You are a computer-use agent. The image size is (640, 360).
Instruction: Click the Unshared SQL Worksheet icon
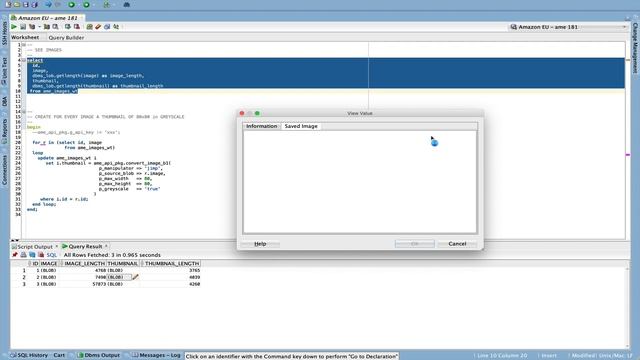coord(89,27)
